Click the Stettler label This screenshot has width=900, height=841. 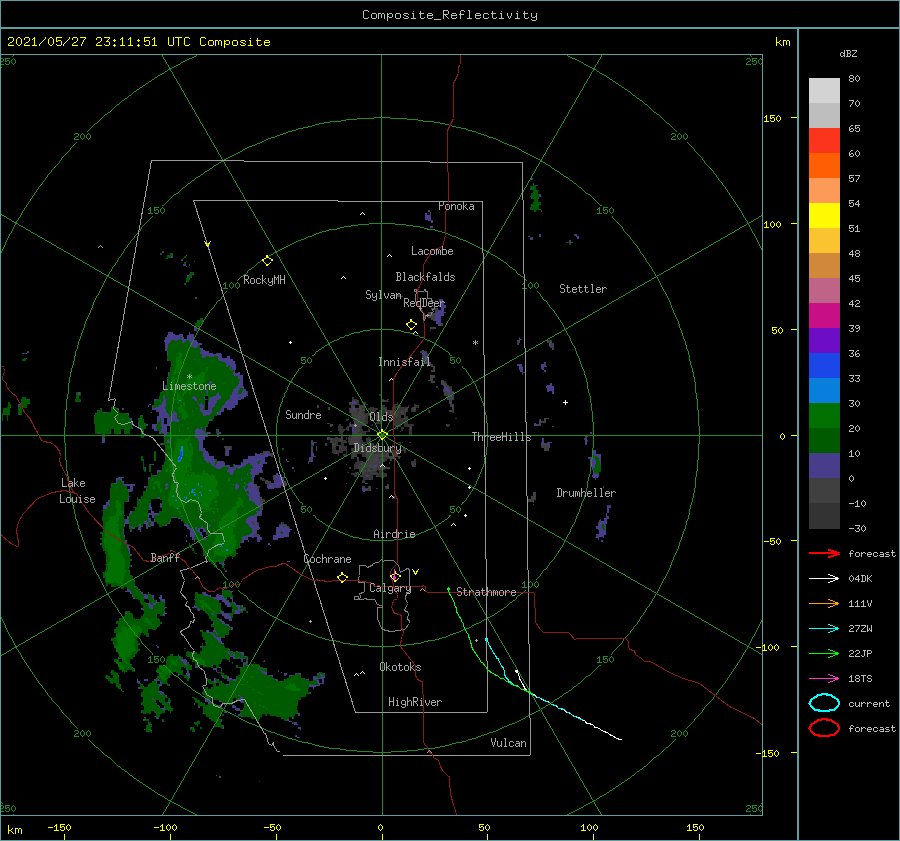pos(583,289)
